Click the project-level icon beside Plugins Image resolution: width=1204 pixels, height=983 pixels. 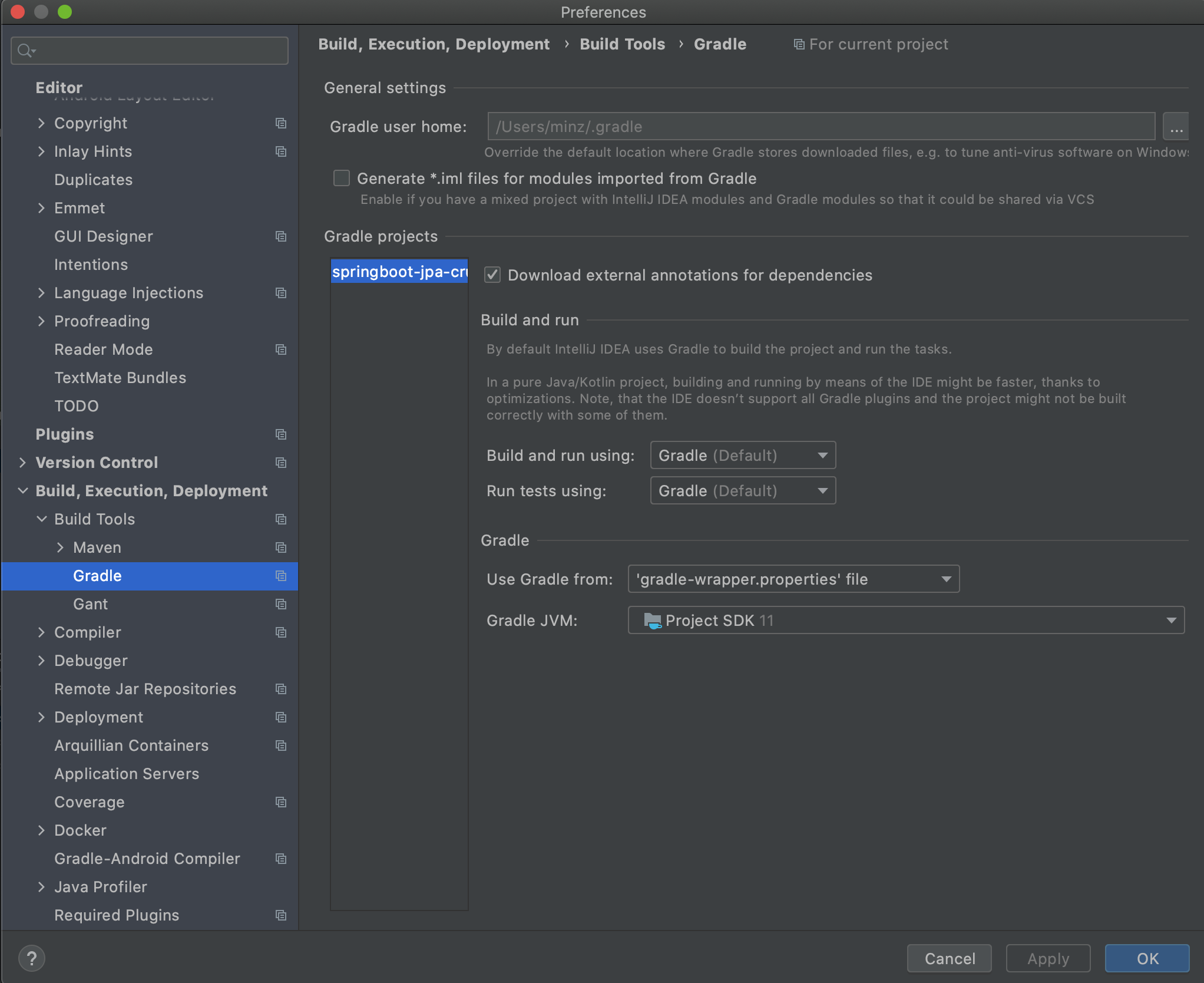coord(281,434)
